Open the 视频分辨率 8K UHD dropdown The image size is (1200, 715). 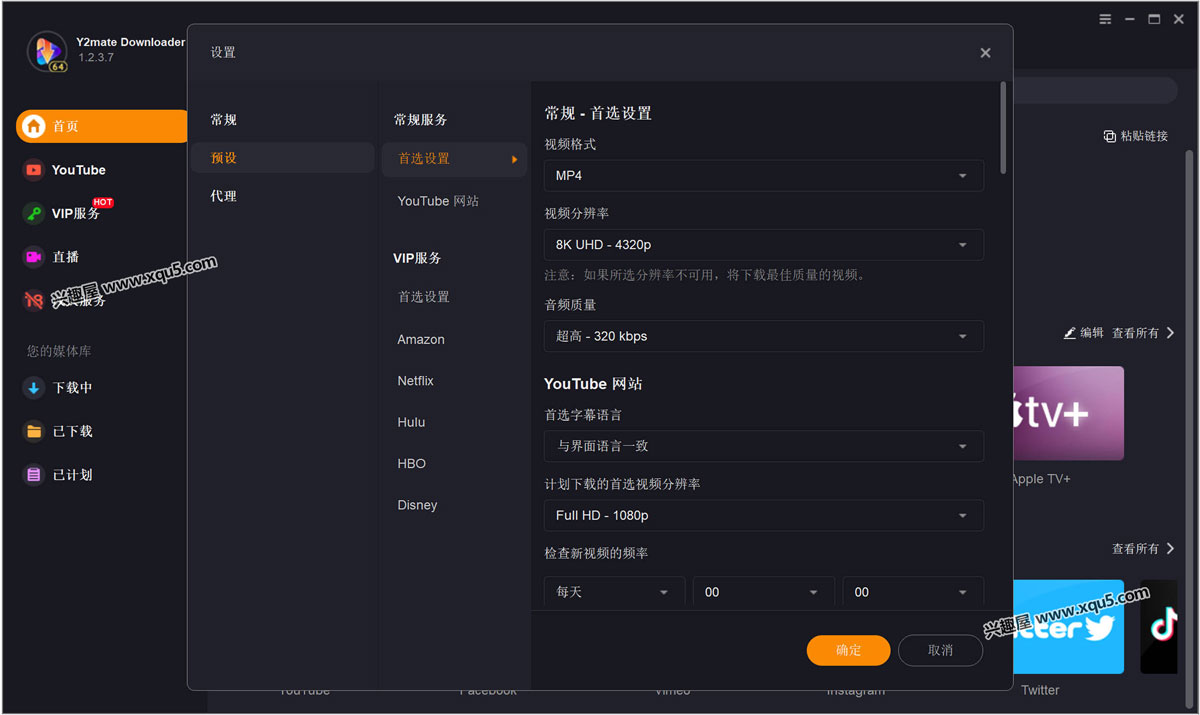764,244
